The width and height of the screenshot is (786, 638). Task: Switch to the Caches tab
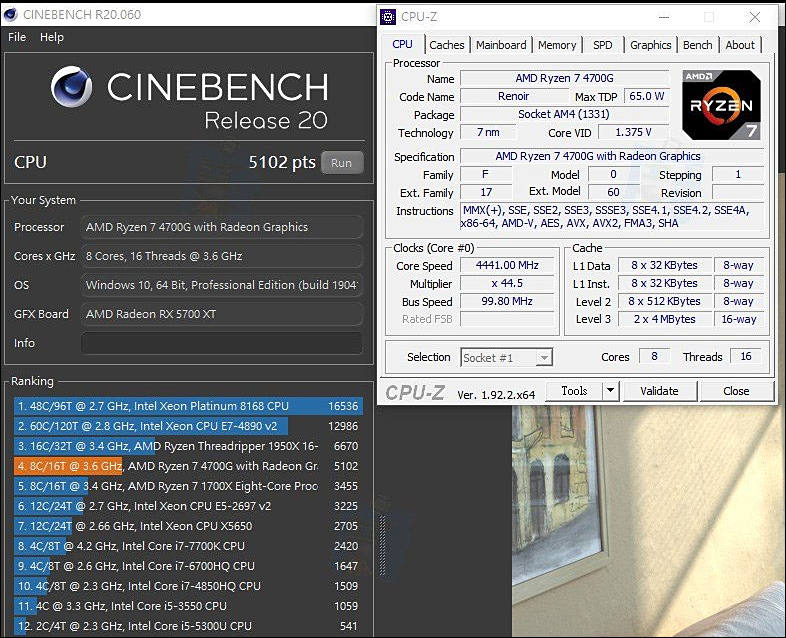(x=447, y=45)
